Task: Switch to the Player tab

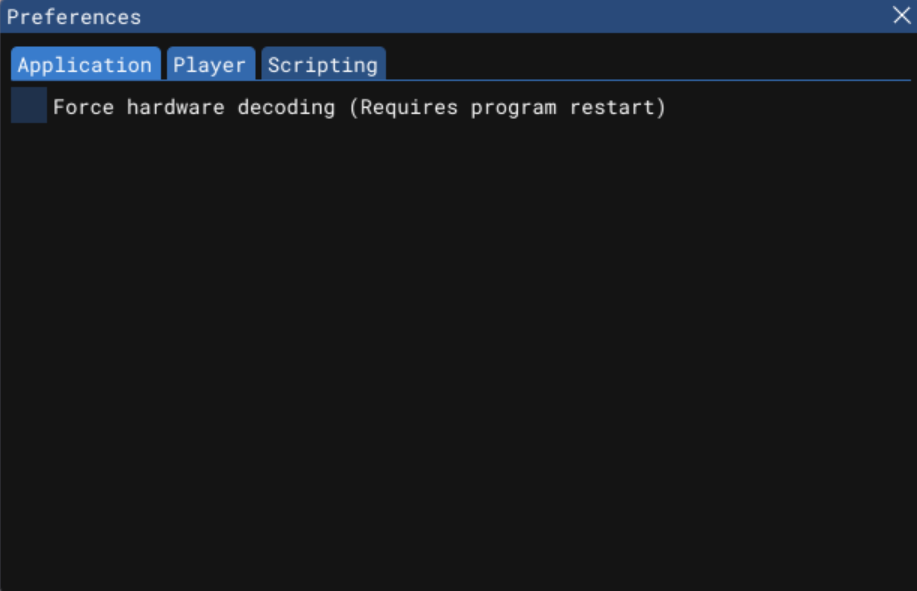Action: [x=211, y=64]
